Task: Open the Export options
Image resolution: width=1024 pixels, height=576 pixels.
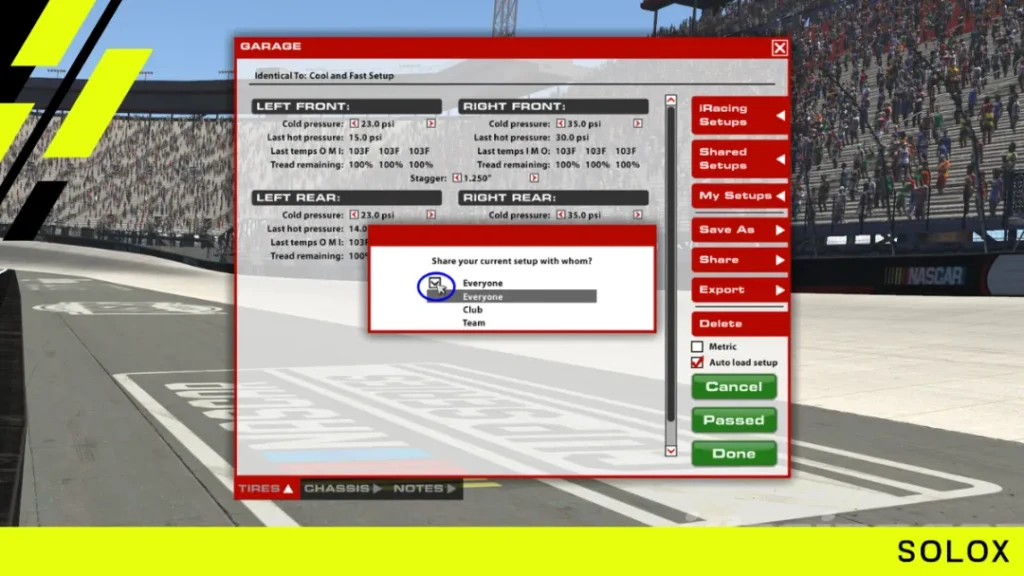Action: 739,290
